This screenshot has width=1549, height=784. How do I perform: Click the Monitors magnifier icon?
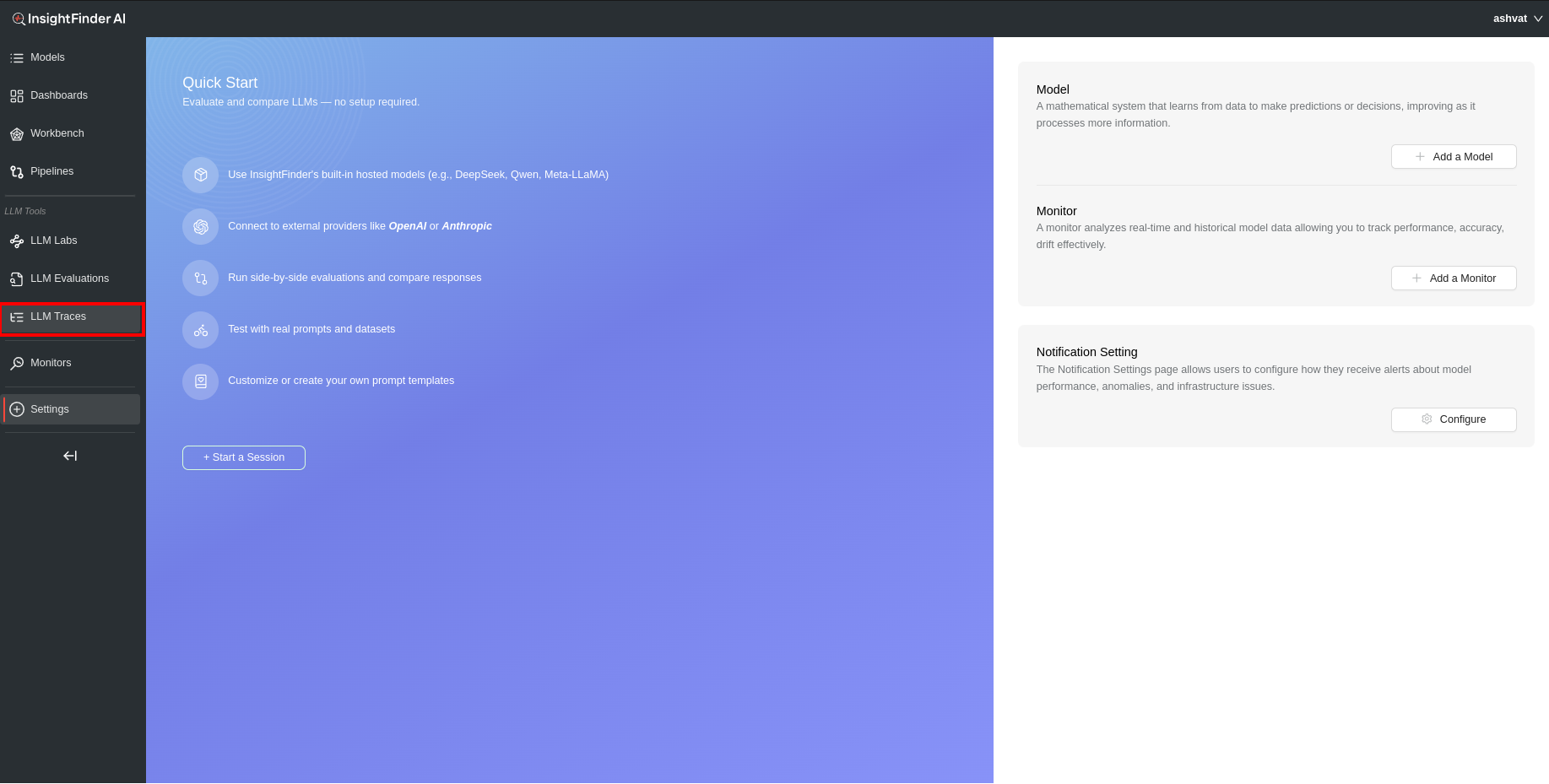coord(17,364)
